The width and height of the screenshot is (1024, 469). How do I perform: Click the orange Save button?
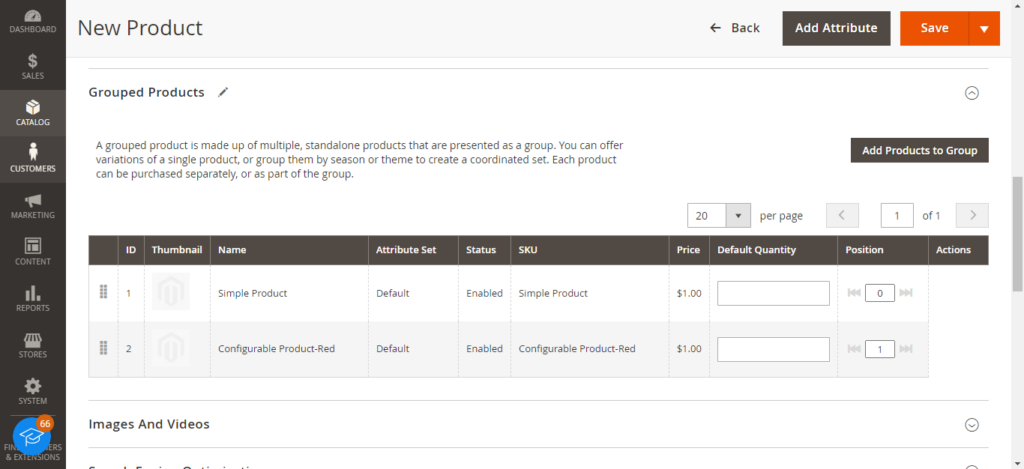pos(935,28)
